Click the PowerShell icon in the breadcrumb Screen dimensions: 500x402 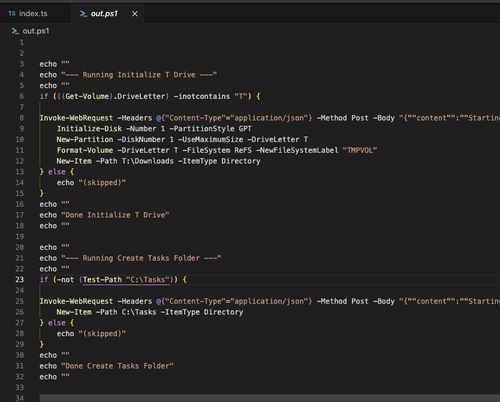(x=15, y=31)
